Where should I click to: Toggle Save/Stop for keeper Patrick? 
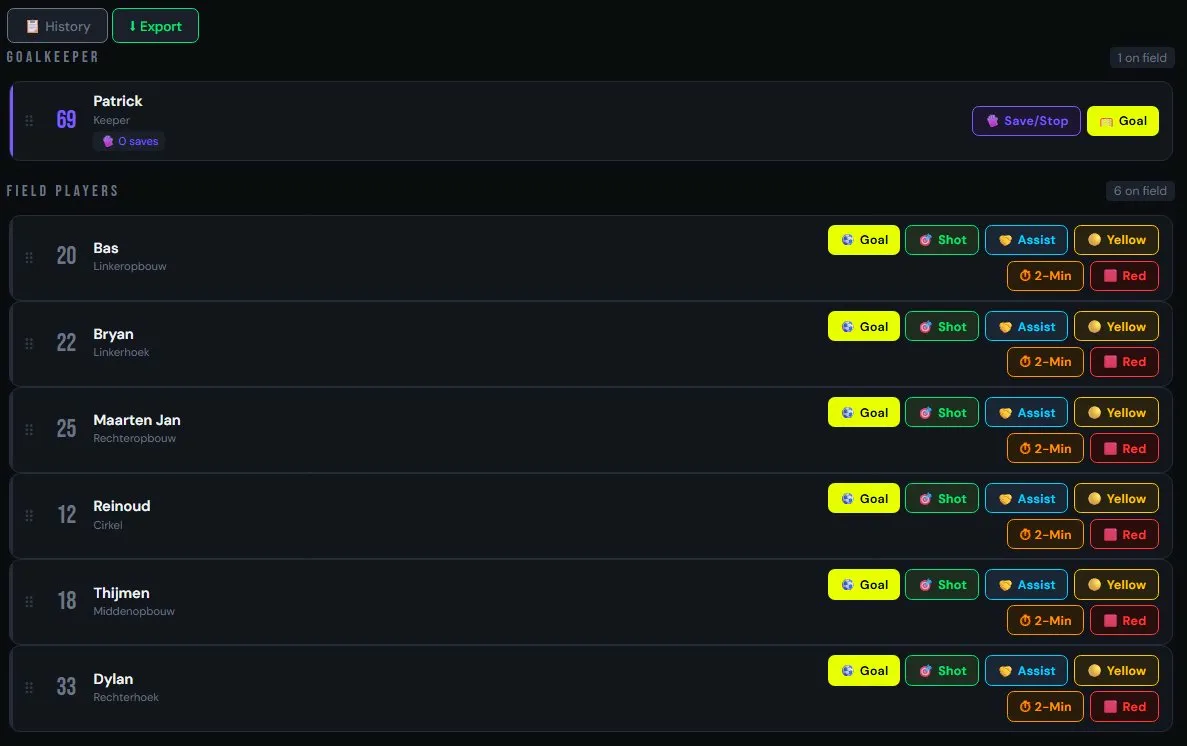tap(1026, 120)
